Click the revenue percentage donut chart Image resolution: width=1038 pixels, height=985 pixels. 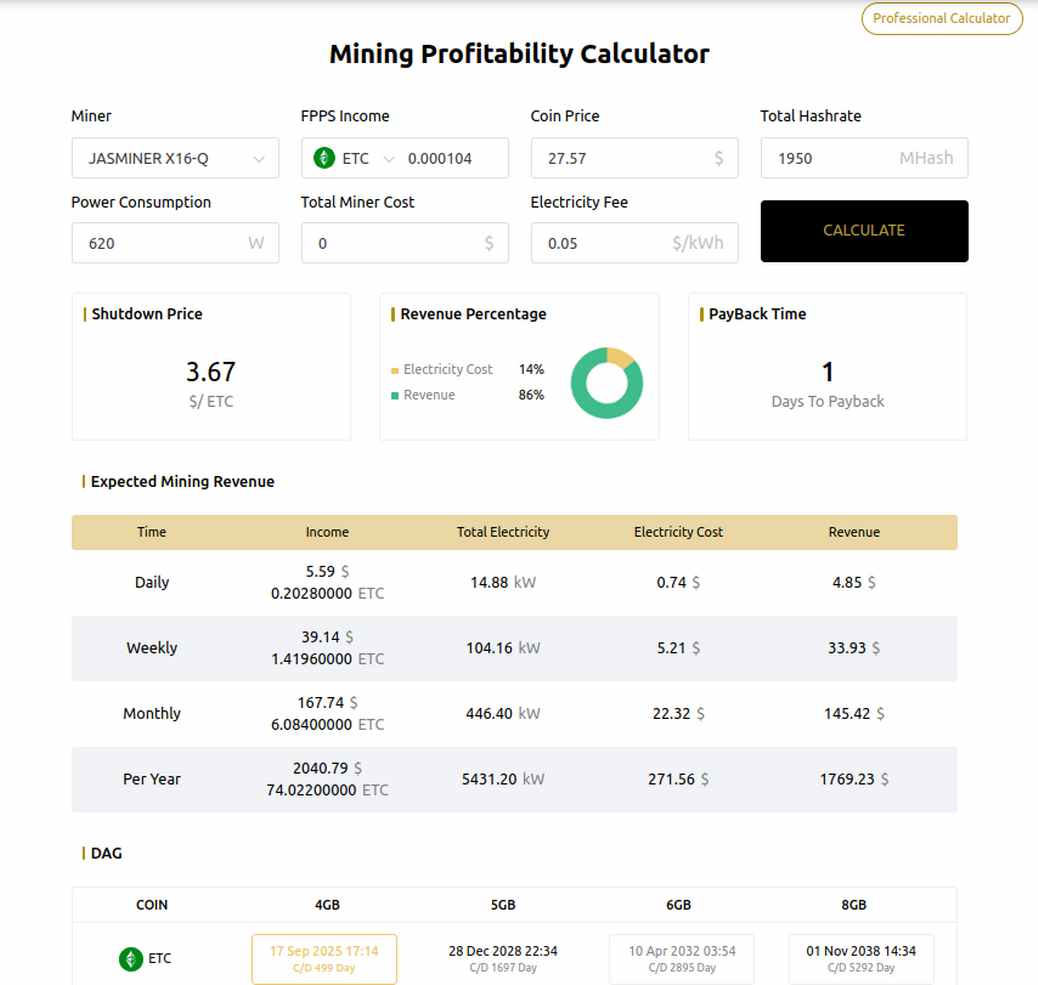tap(606, 383)
